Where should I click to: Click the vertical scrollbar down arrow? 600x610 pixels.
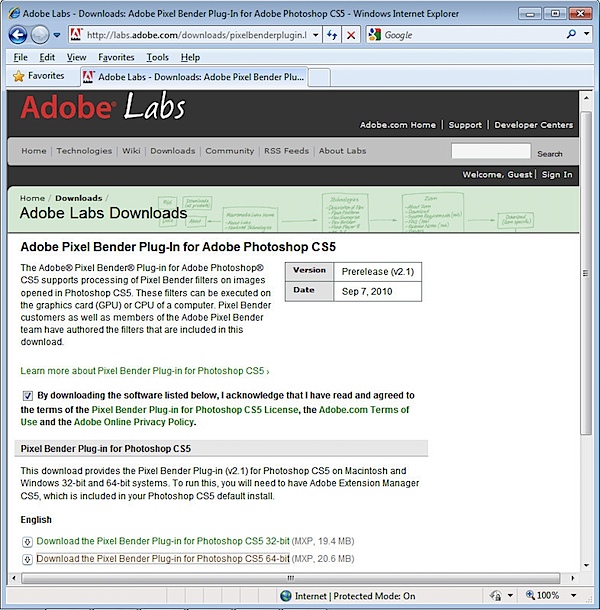pyautogui.click(x=586, y=565)
